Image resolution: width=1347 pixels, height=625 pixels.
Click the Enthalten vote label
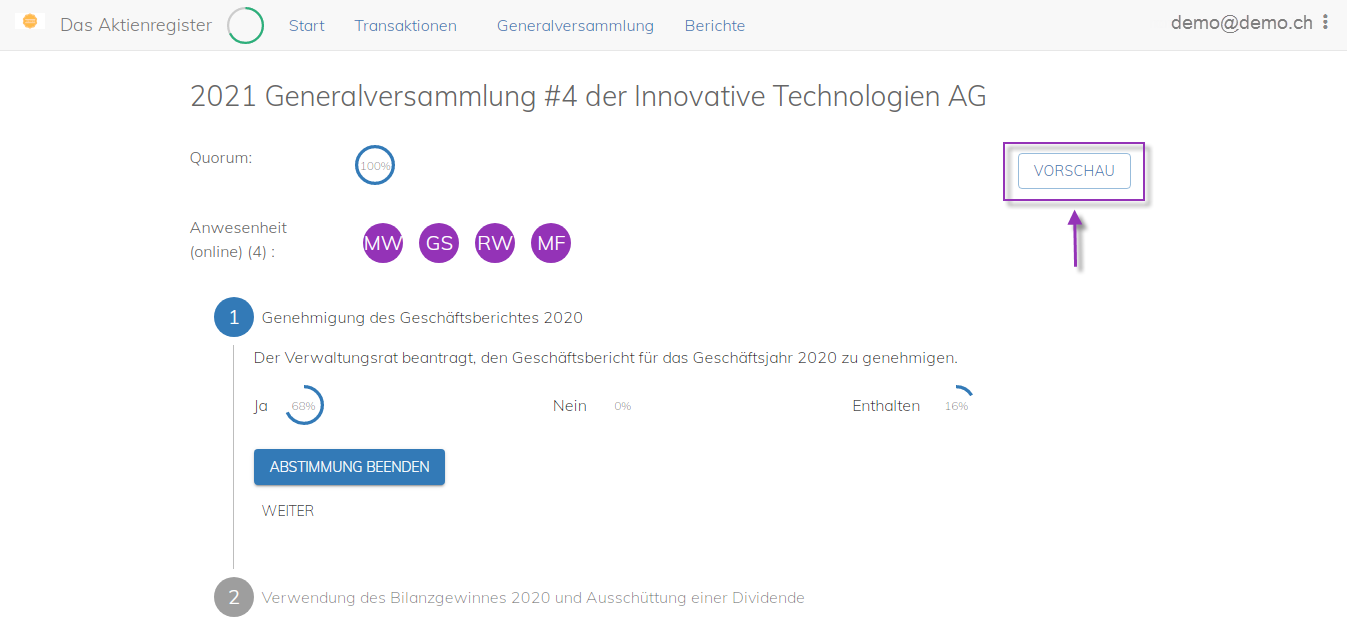point(886,406)
